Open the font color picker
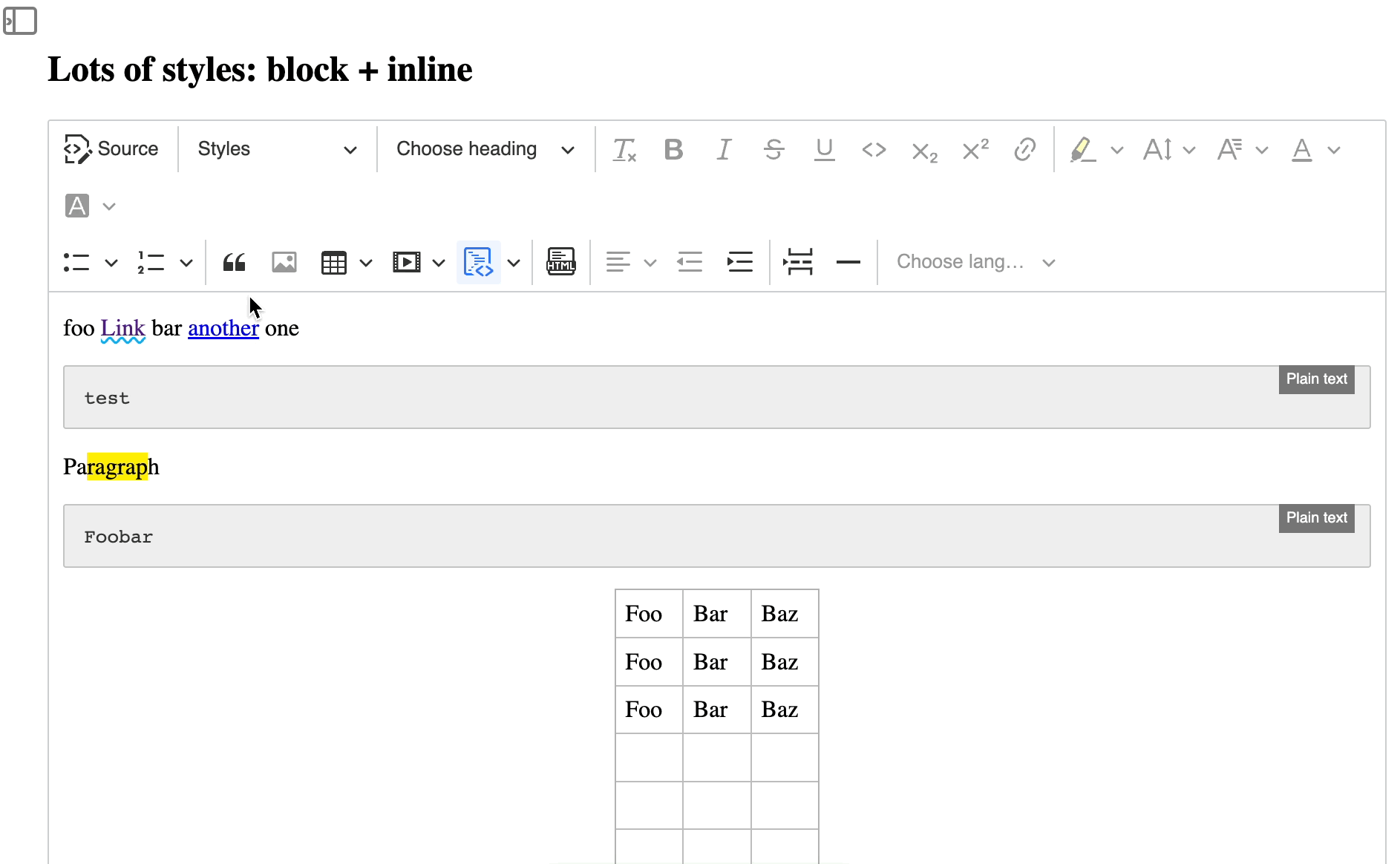The image size is (1400, 864). (x=1301, y=149)
